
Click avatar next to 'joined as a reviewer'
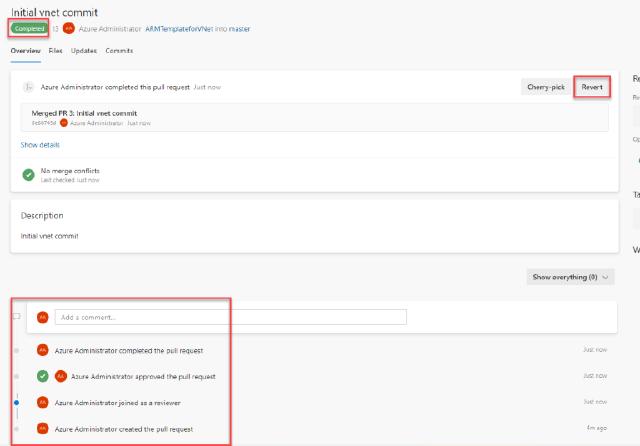point(42,402)
